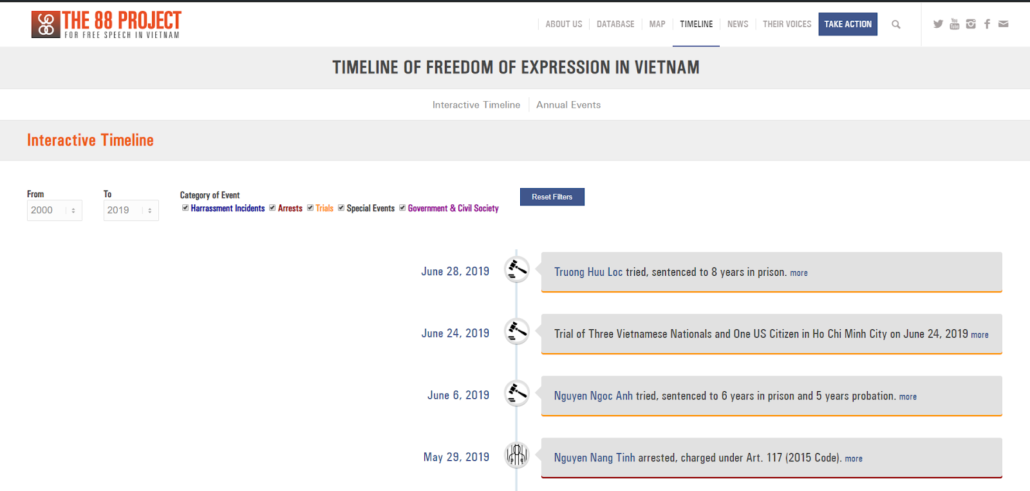The image size is (1030, 491).
Task: Open the Twitter social icon
Action: 938,24
